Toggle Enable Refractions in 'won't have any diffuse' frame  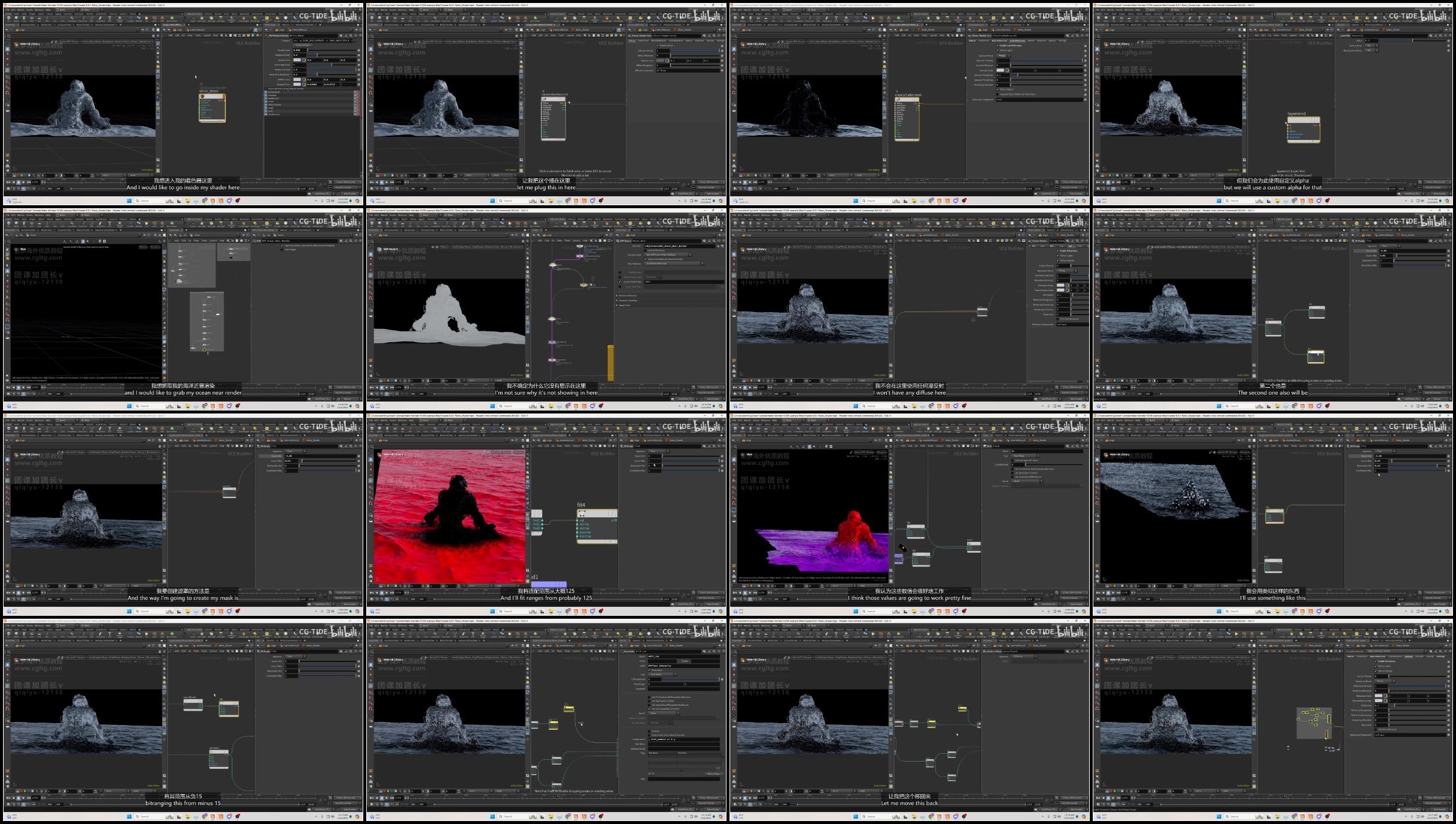(1058, 251)
